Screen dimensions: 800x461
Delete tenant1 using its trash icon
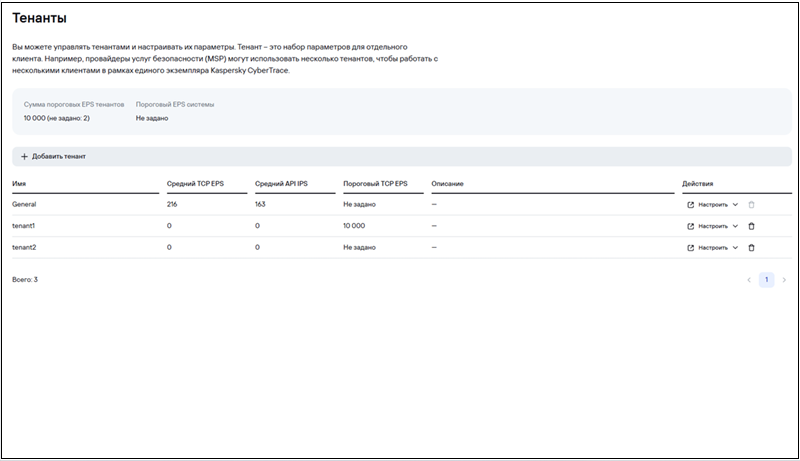[x=751, y=226]
